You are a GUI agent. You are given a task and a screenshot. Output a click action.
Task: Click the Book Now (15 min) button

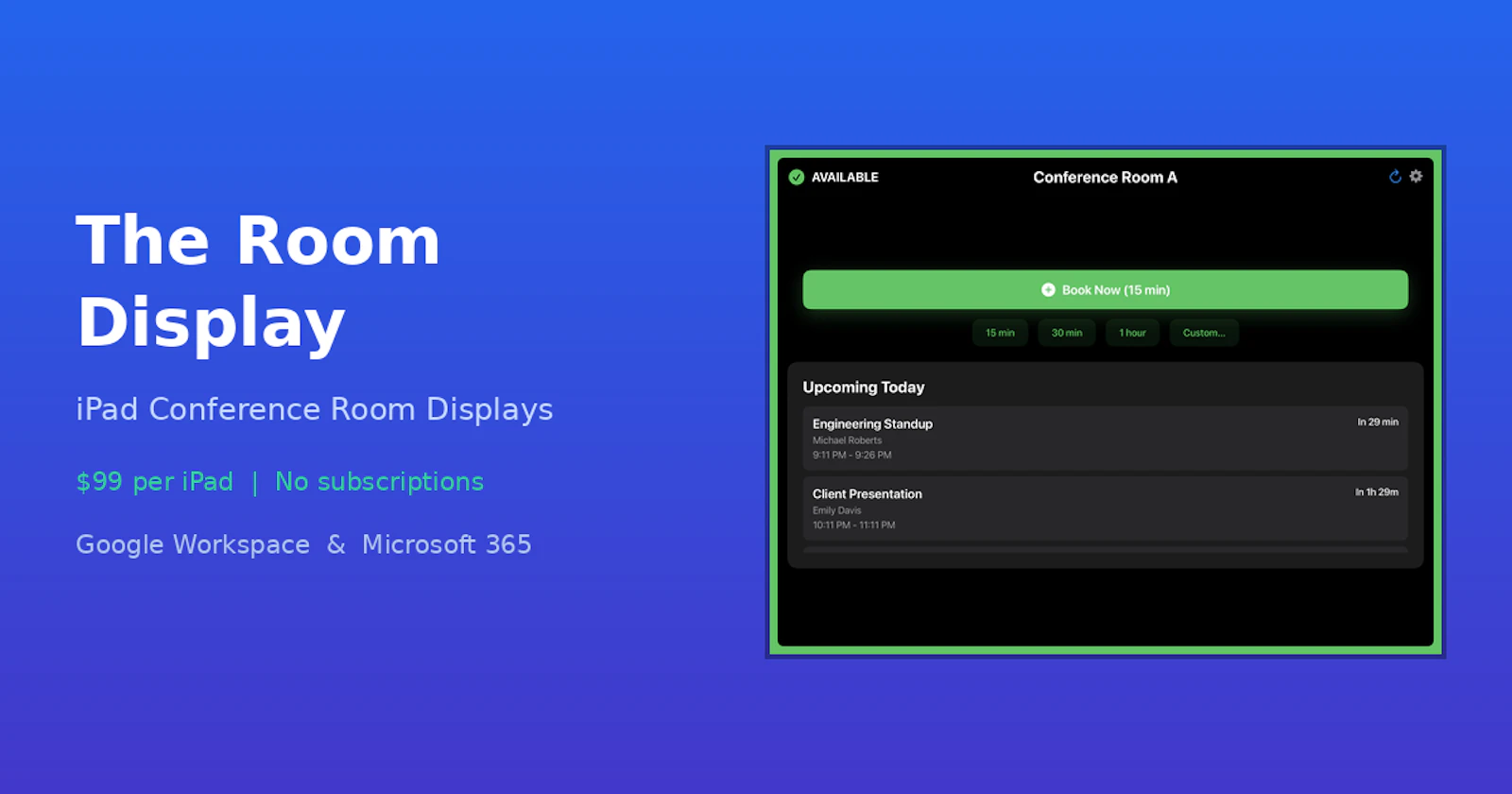point(1105,290)
